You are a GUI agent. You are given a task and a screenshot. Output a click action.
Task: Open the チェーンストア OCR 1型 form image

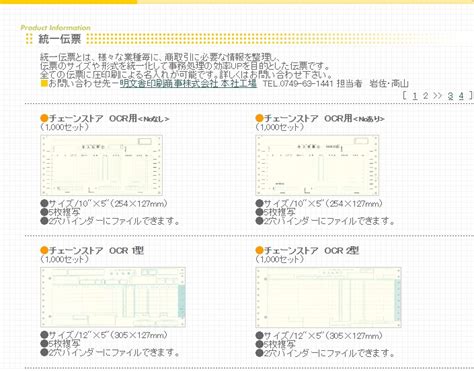pyautogui.click(x=113, y=297)
